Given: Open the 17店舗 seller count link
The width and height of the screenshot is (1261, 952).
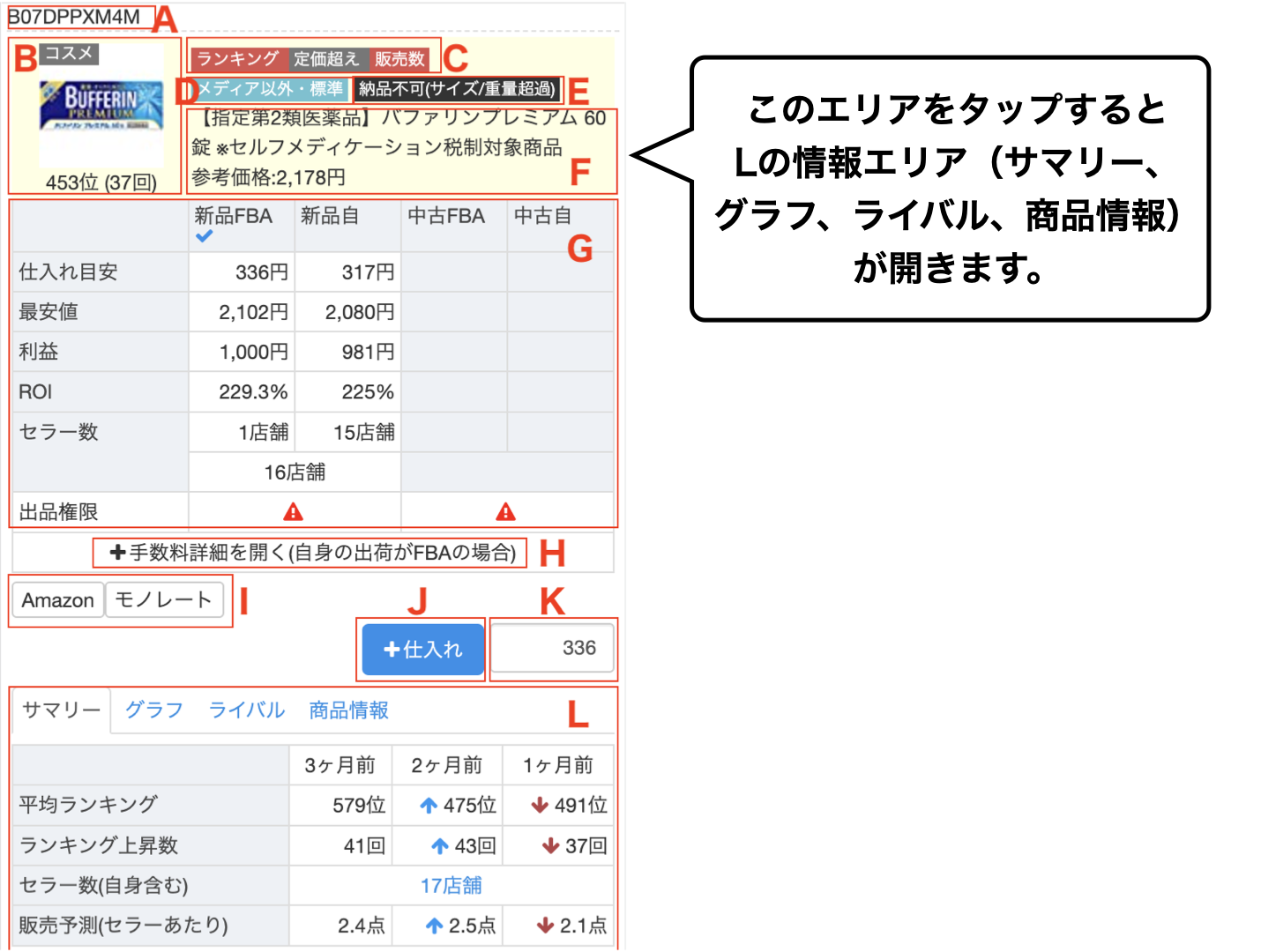Looking at the screenshot, I should [451, 885].
